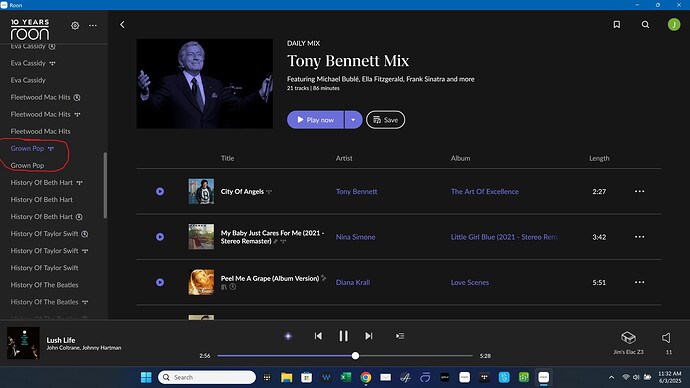Open File Explorer from the taskbar

tap(287, 377)
